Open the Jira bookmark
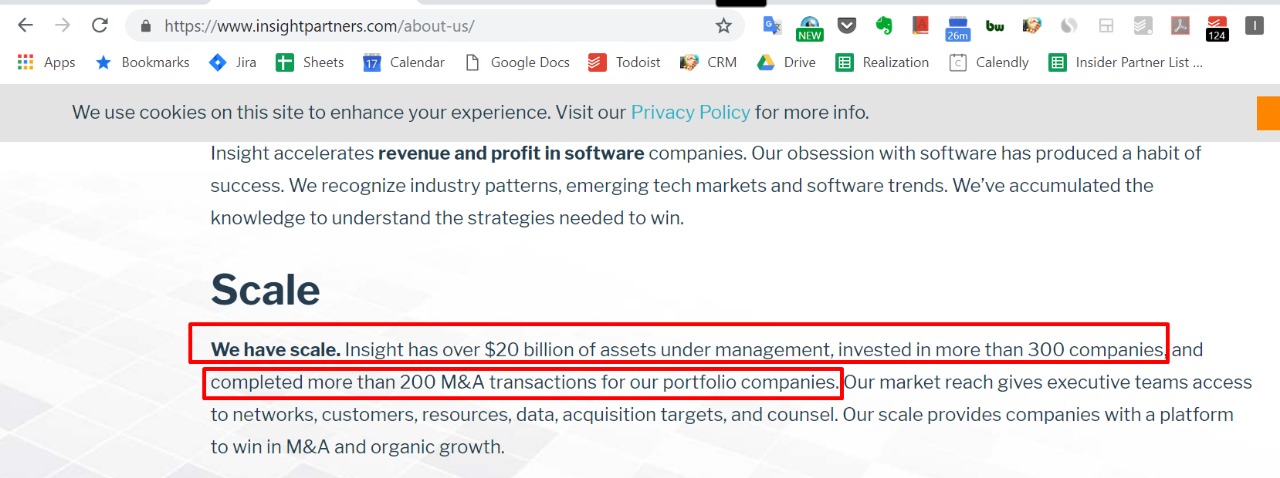 (232, 62)
